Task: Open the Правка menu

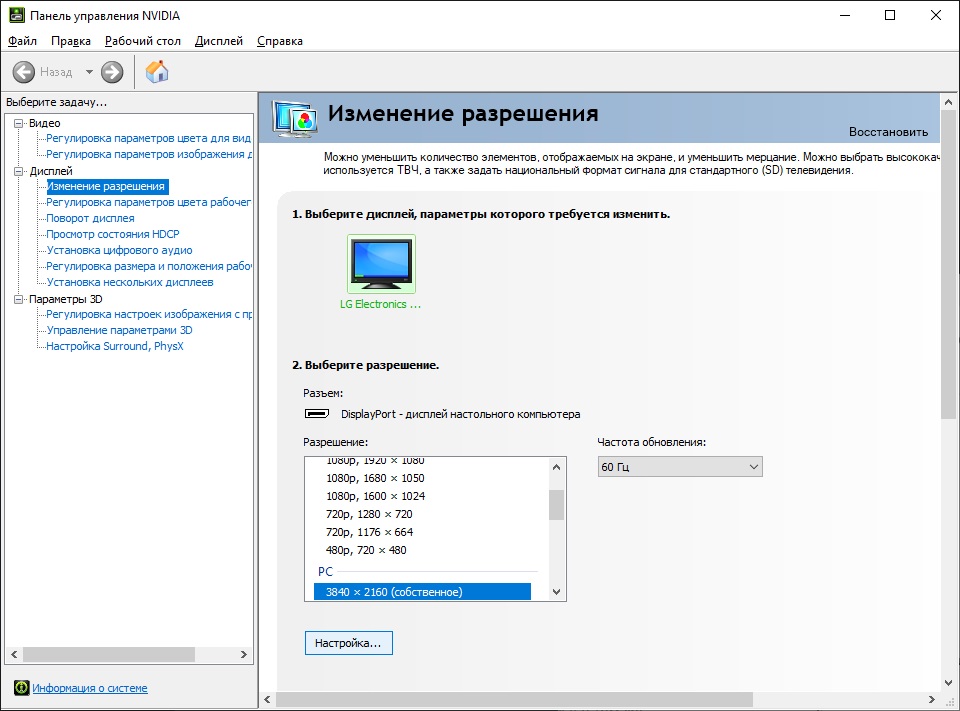Action: pyautogui.click(x=71, y=41)
